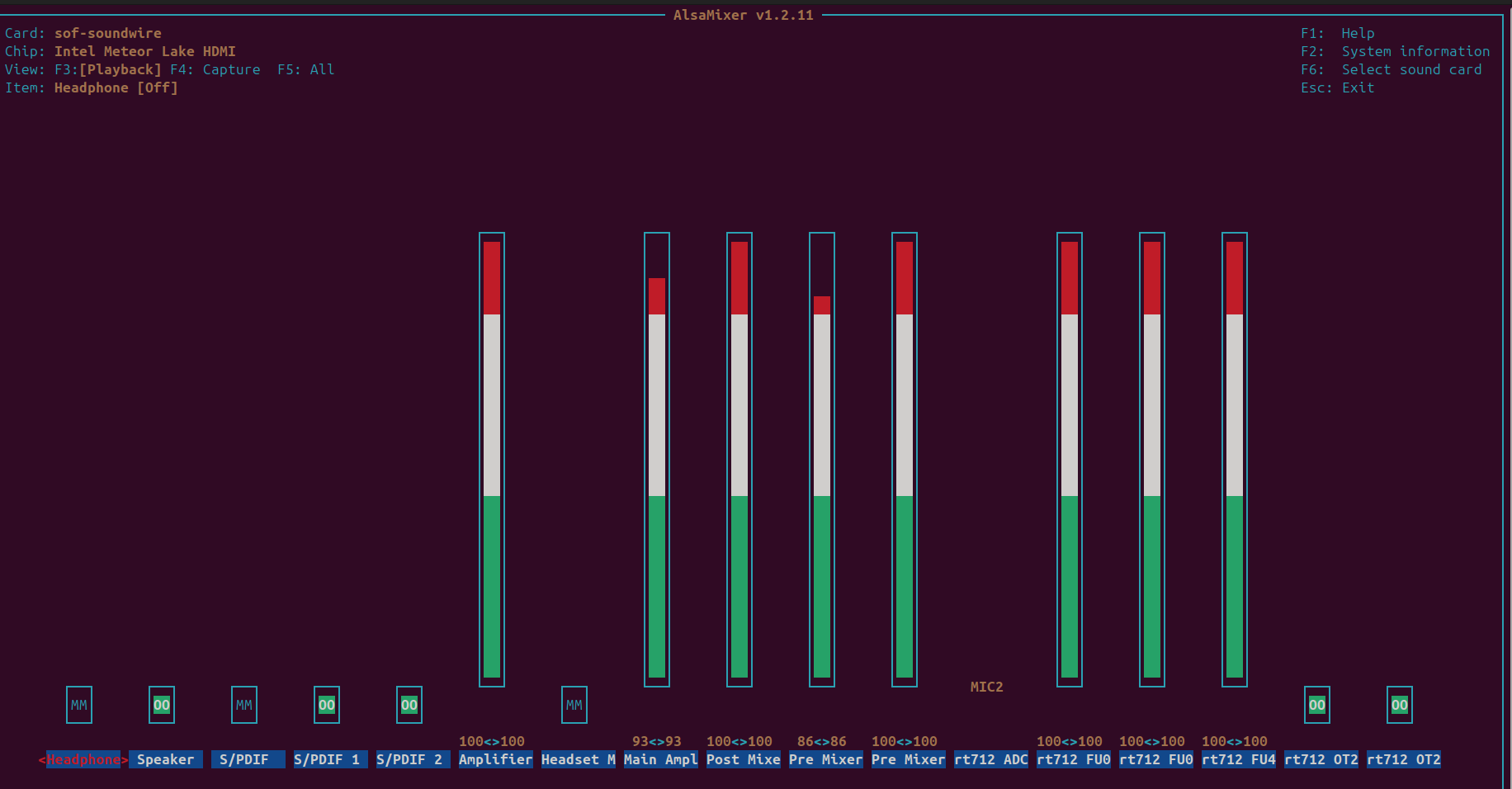Click Esc Exit option
Screen dimensions: 1512x789
[1338, 87]
